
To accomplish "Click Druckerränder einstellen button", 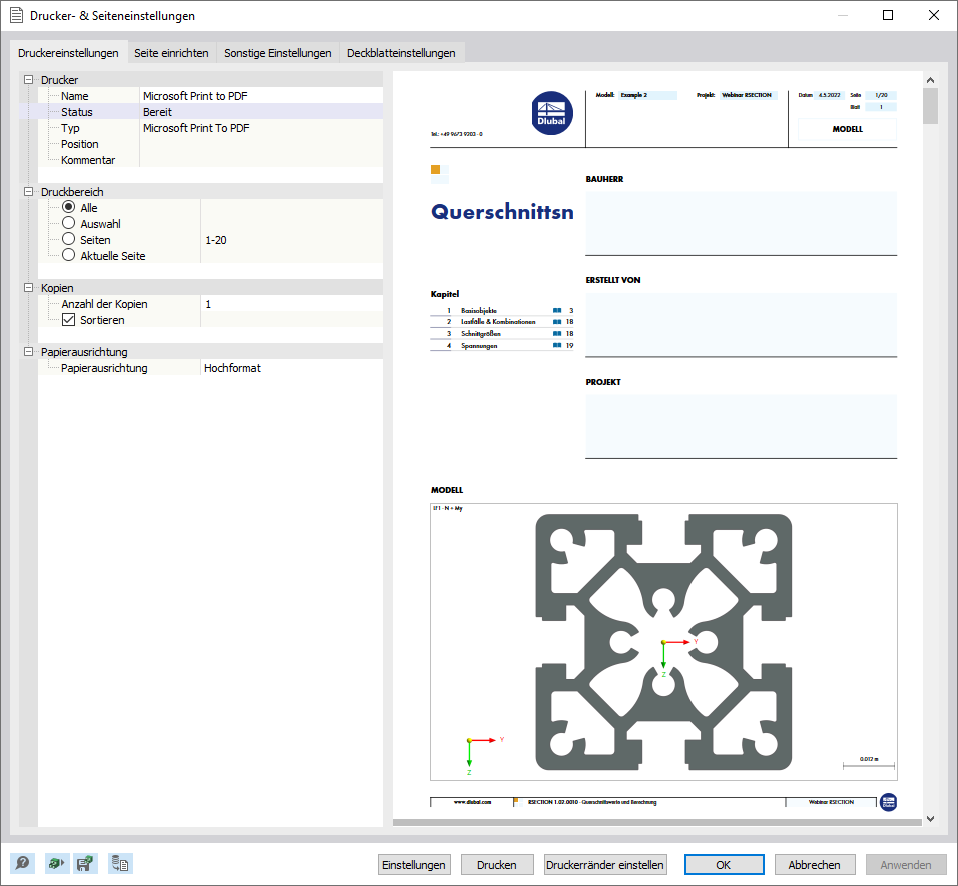I will pos(605,865).
